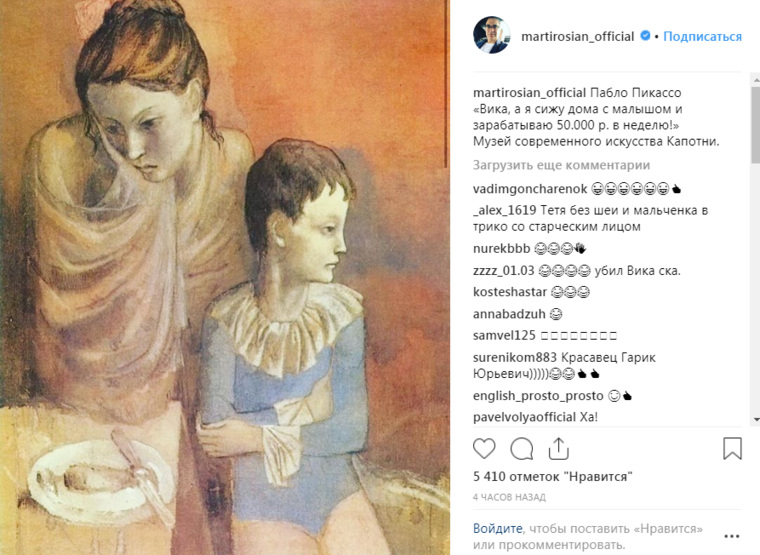
Task: Click the blue verified badge
Action: [645, 35]
